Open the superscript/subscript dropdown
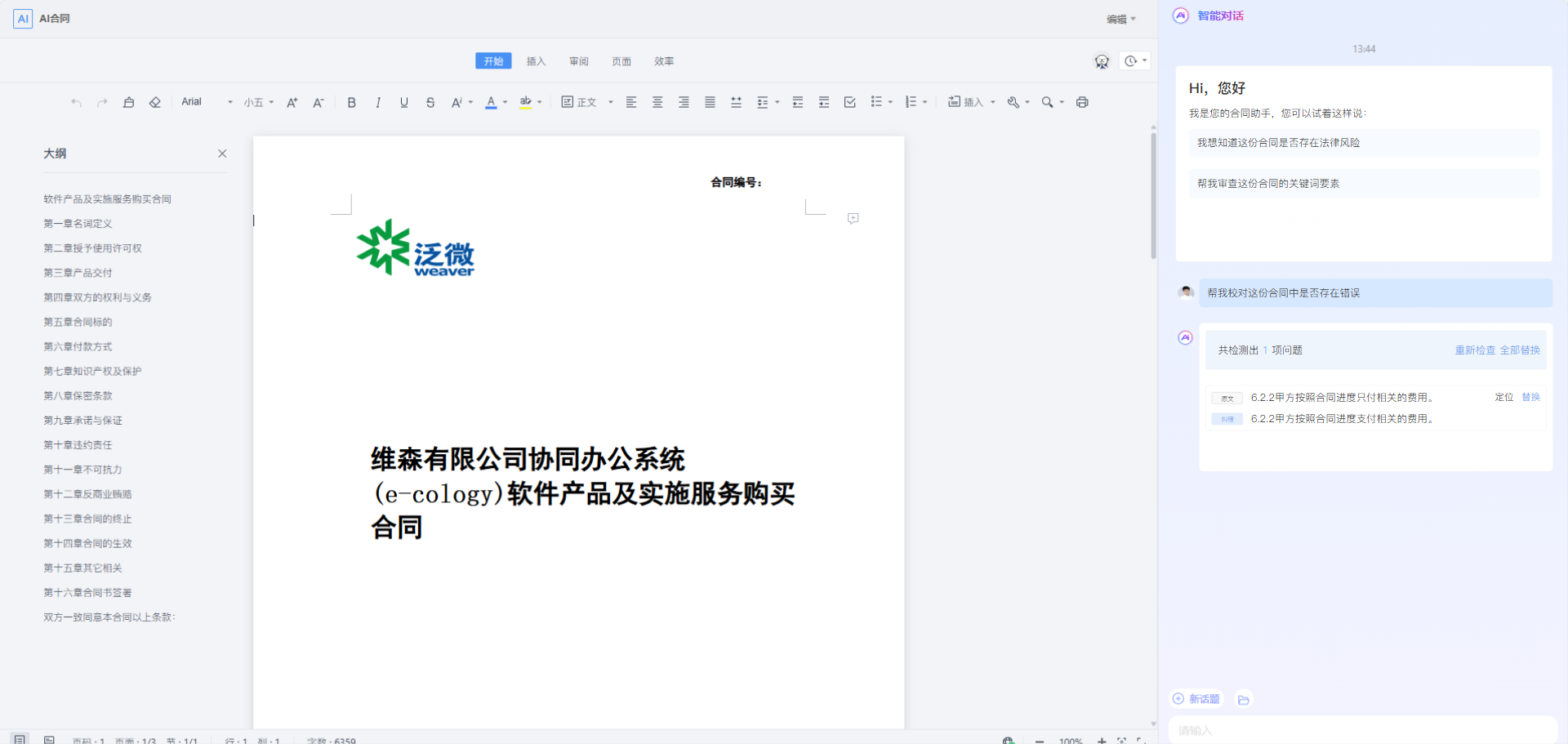Image resolution: width=1568 pixels, height=744 pixels. tap(461, 102)
